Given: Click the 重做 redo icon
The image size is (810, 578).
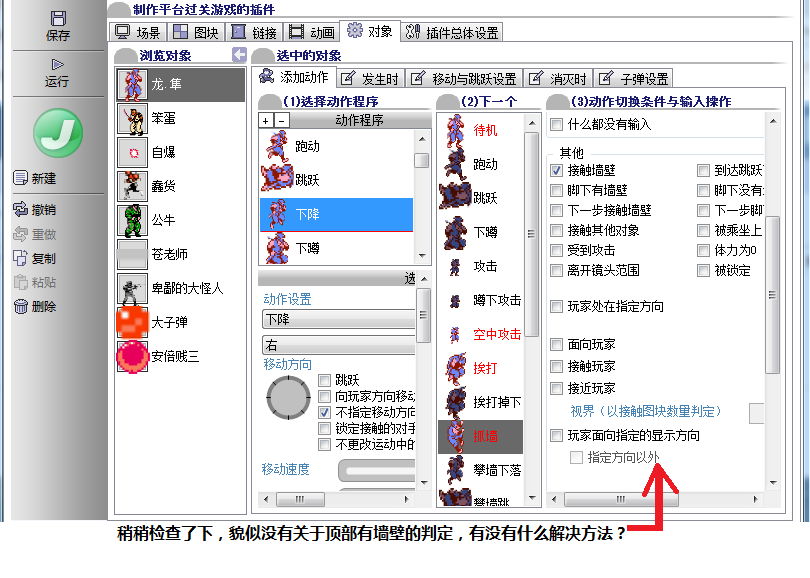Looking at the screenshot, I should (x=21, y=234).
